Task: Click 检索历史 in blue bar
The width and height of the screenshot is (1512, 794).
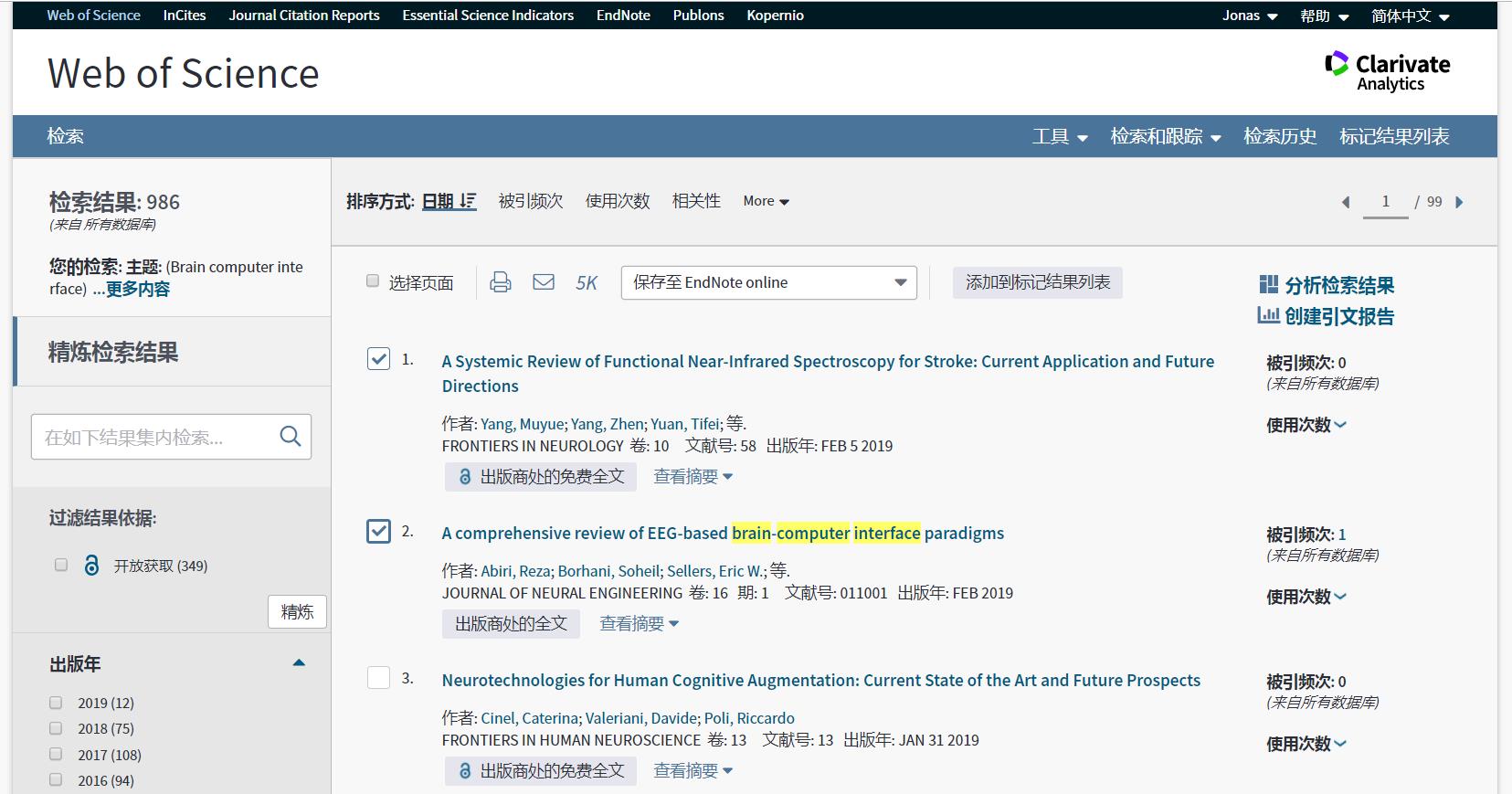Action: point(1280,136)
